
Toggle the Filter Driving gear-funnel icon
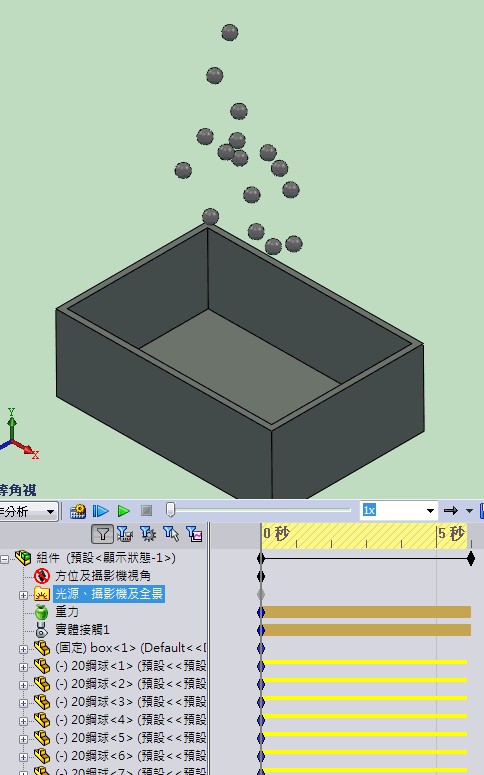click(x=147, y=534)
